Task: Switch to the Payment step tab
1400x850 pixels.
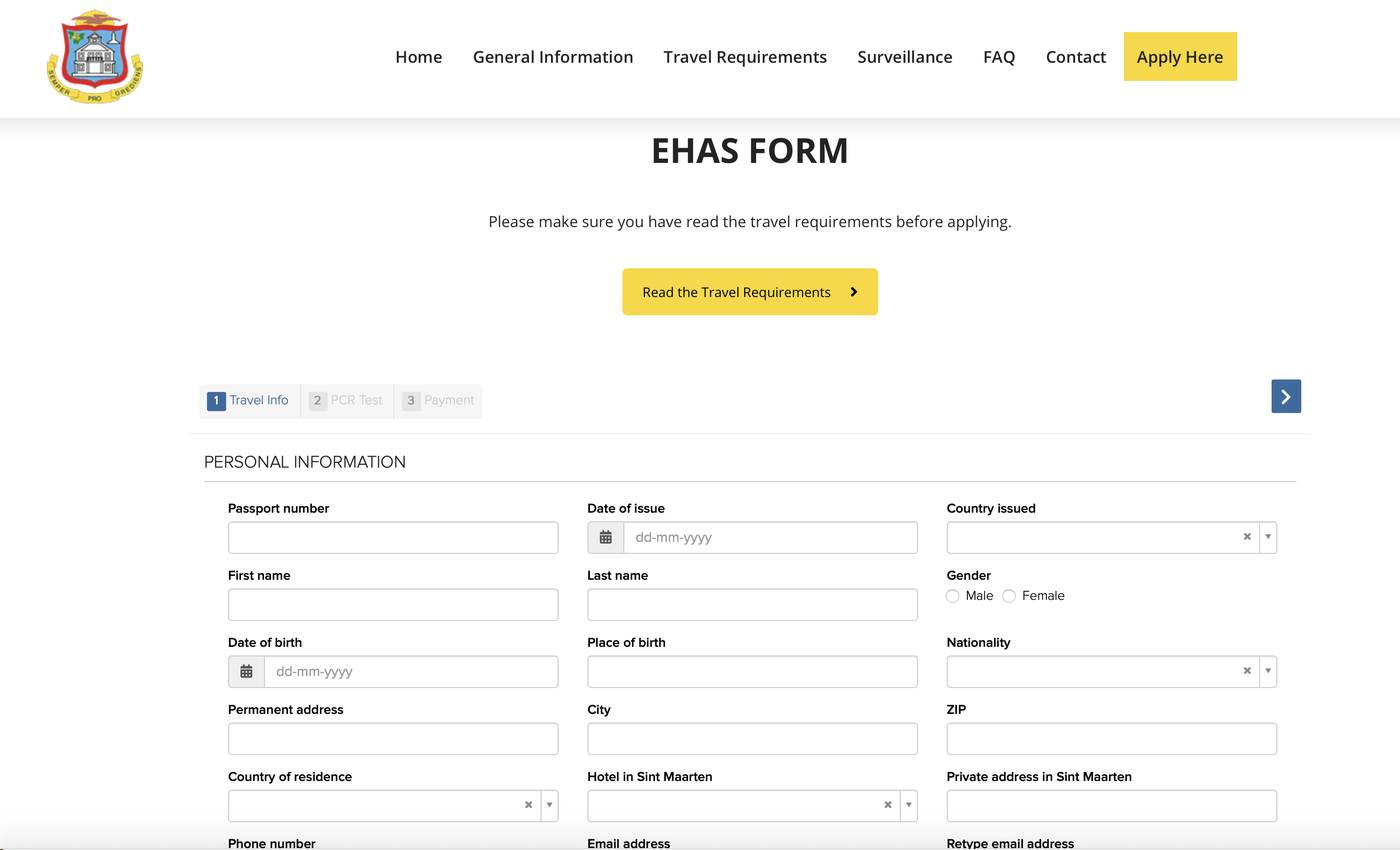Action: coord(438,401)
